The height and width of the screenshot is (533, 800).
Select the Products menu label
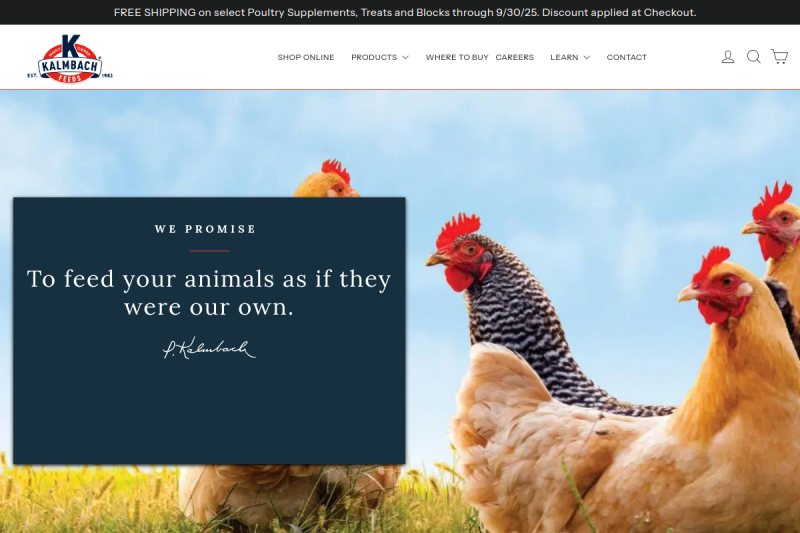point(374,57)
